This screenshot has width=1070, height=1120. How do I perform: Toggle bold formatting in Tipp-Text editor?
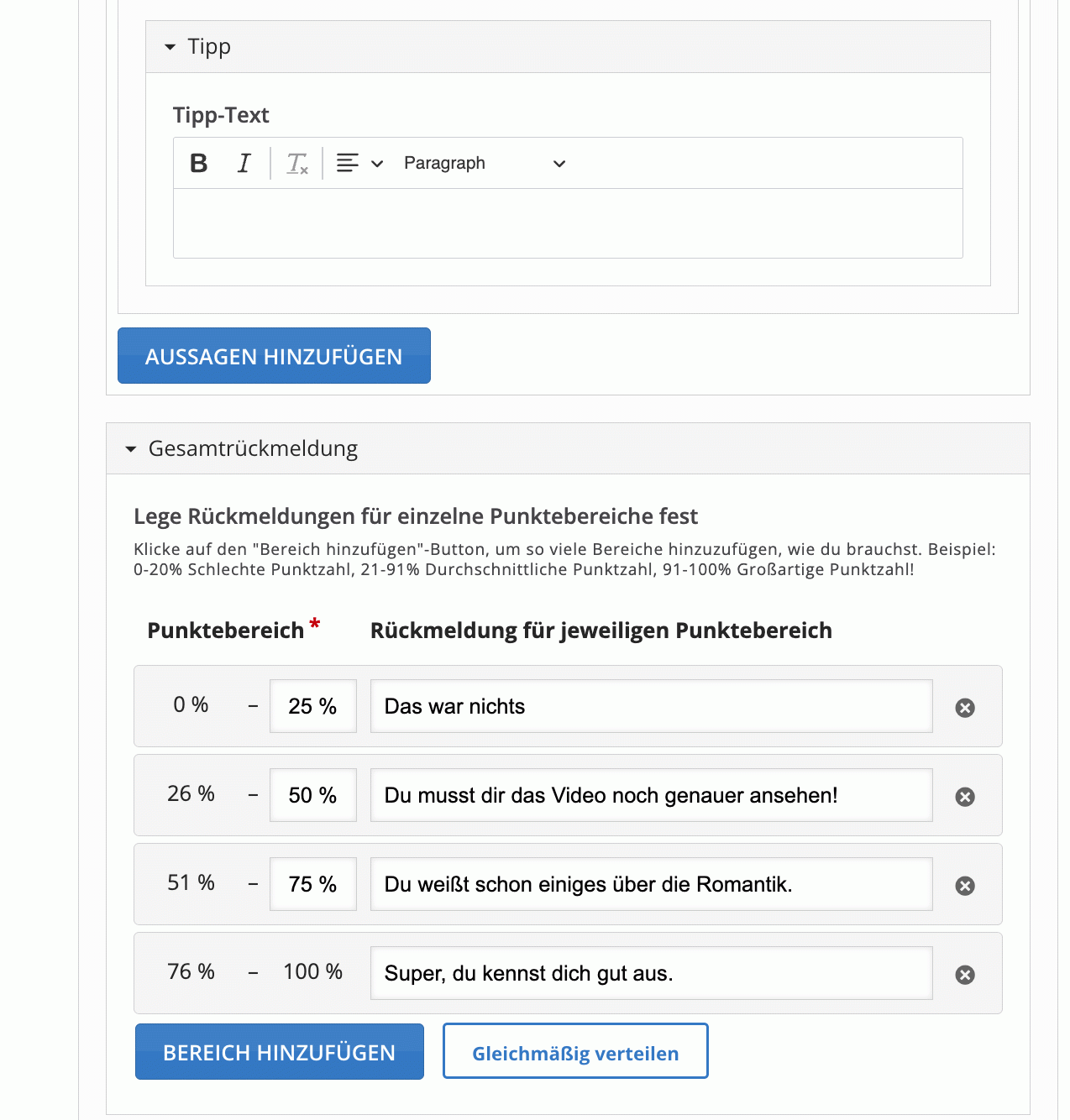click(x=199, y=163)
